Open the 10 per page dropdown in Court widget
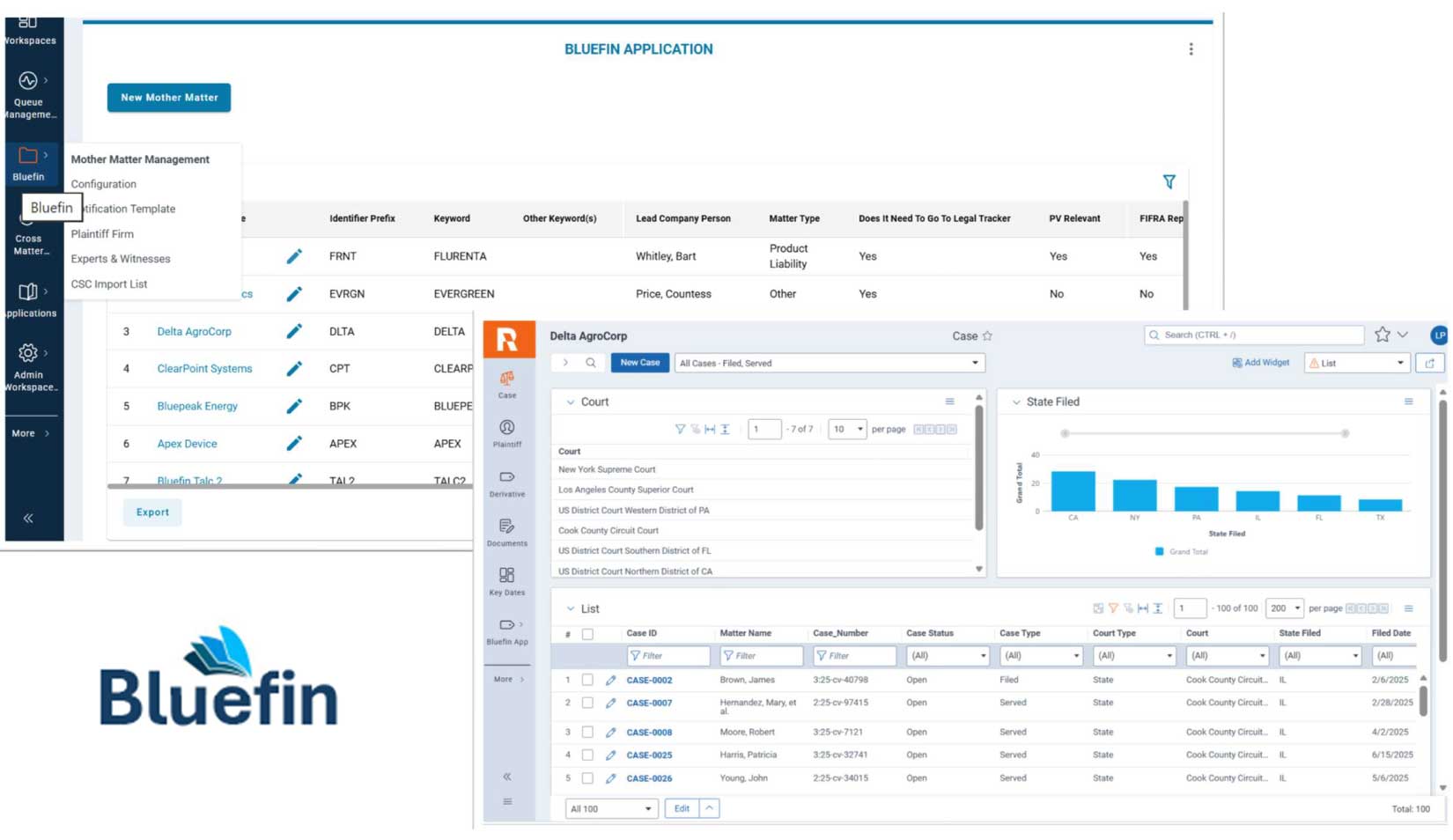 pos(846,430)
